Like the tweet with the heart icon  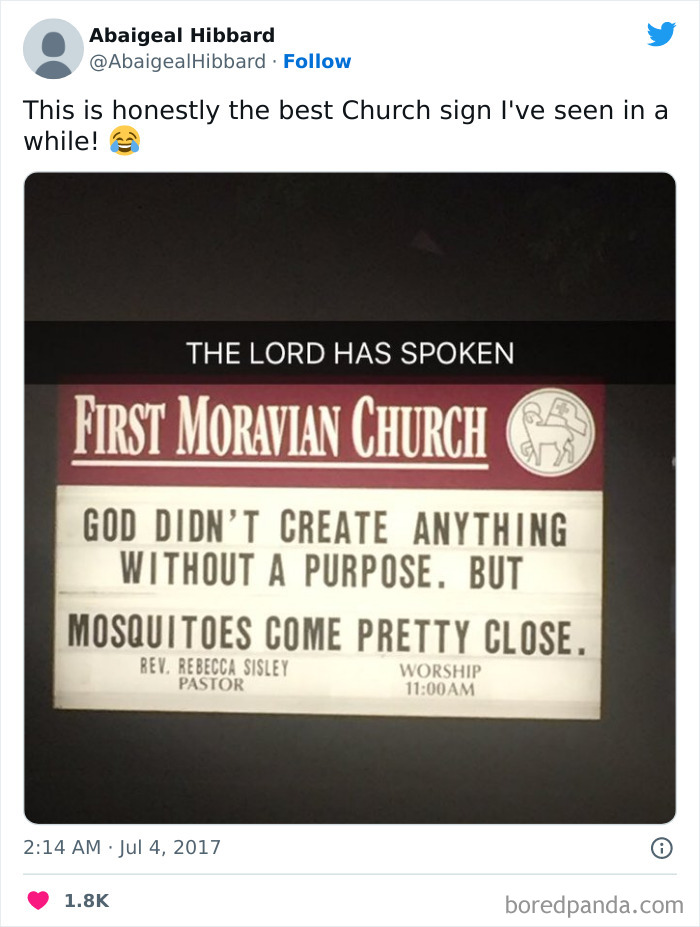[x=38, y=900]
